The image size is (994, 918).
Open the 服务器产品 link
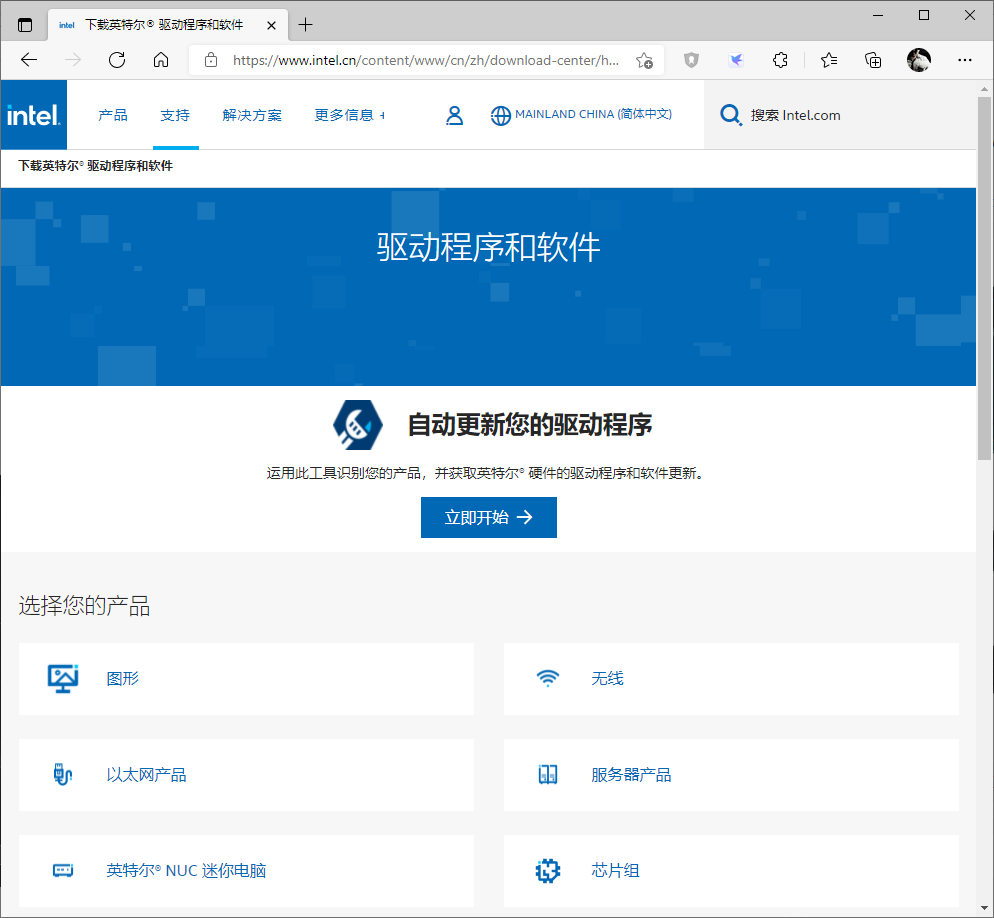(631, 775)
